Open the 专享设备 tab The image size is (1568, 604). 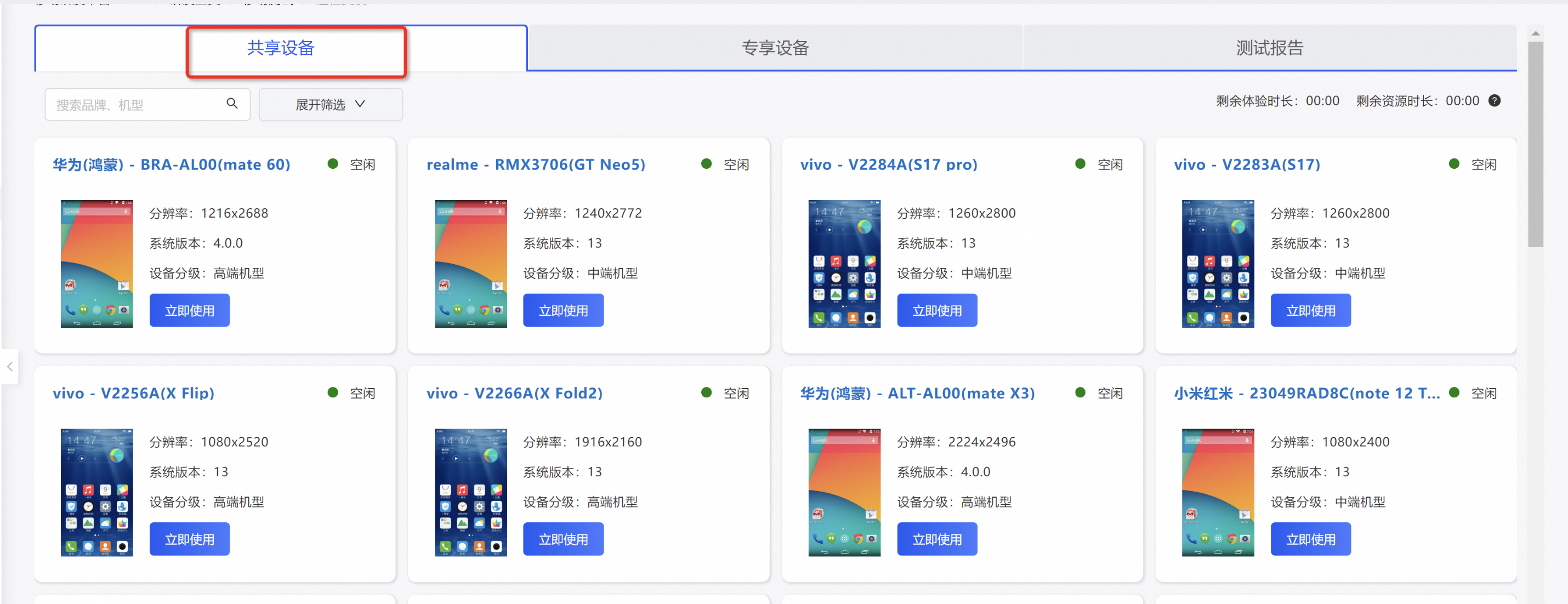(775, 48)
